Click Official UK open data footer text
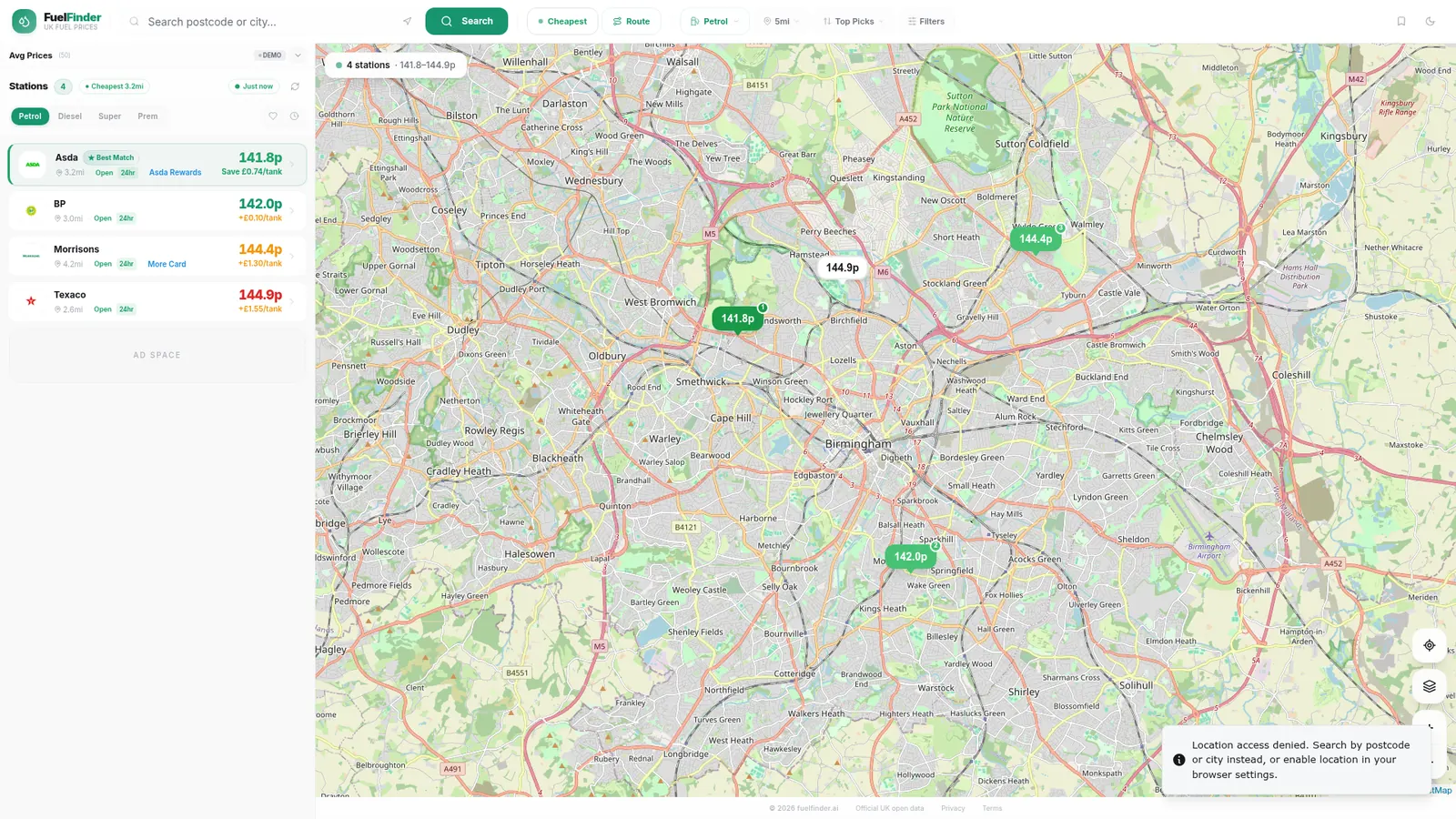The width and height of the screenshot is (1456, 819). coord(889,808)
